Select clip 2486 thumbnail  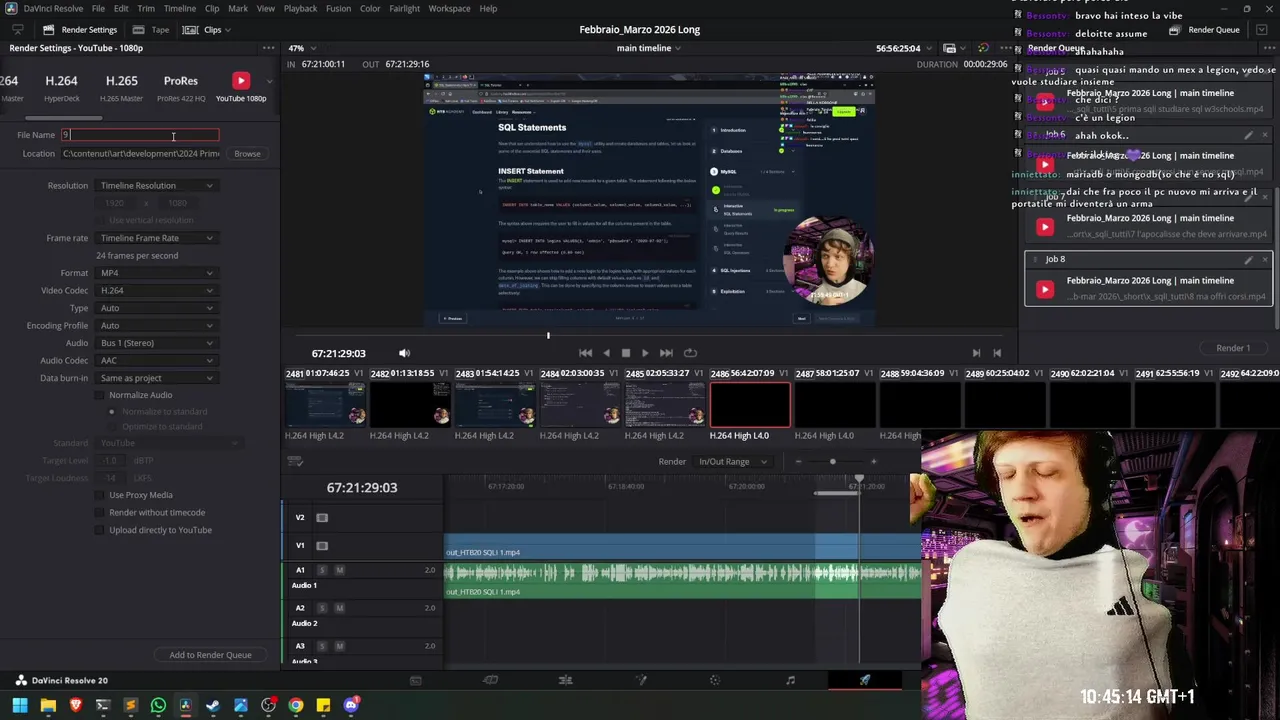click(x=750, y=405)
